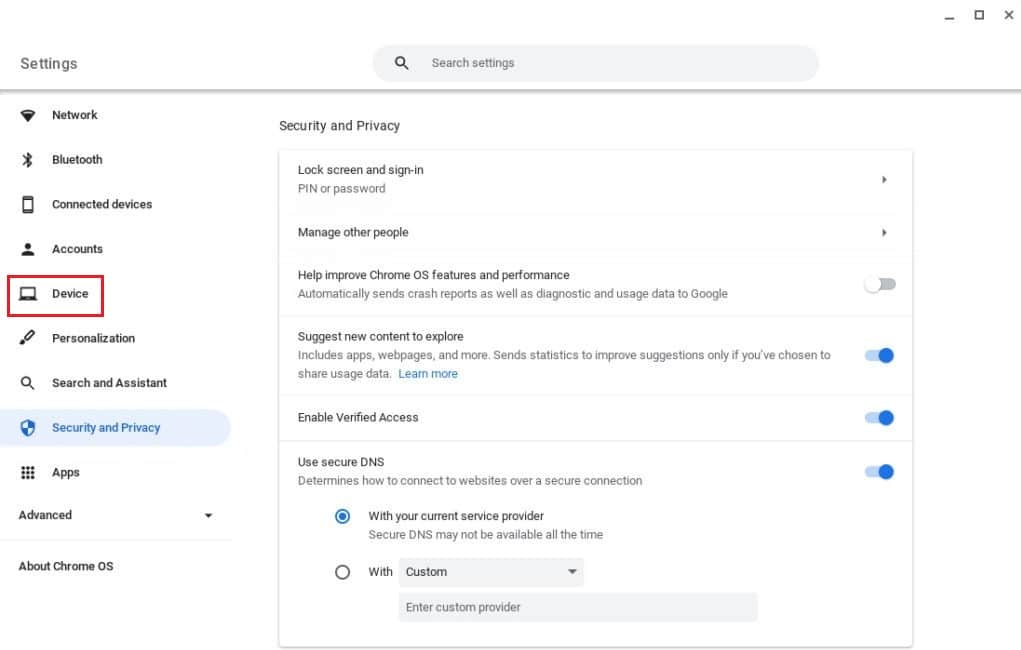Viewport: 1021px width, 650px height.
Task: Minimize the Settings window
Action: click(949, 16)
